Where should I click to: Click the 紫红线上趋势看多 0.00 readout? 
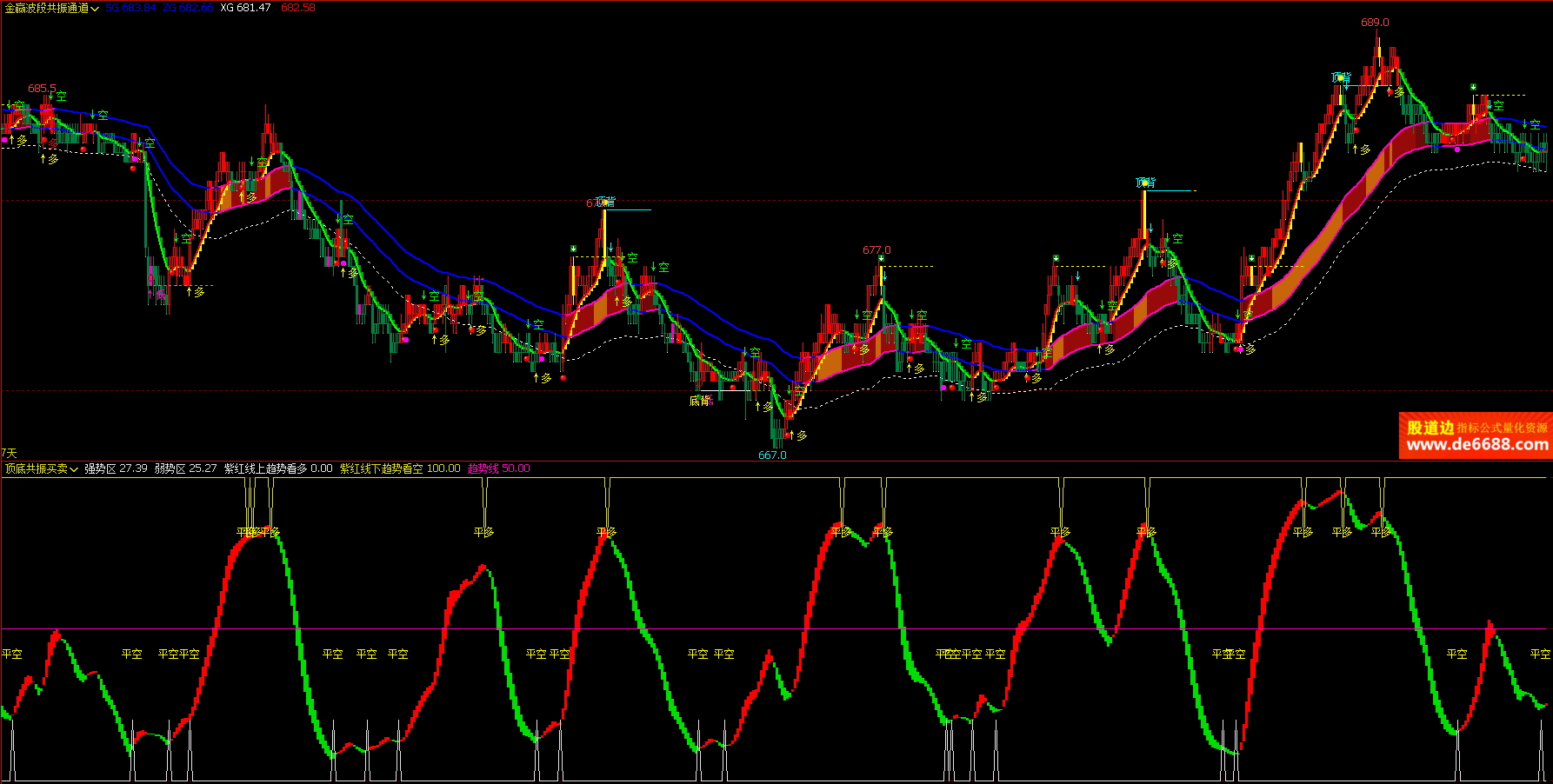point(278,468)
